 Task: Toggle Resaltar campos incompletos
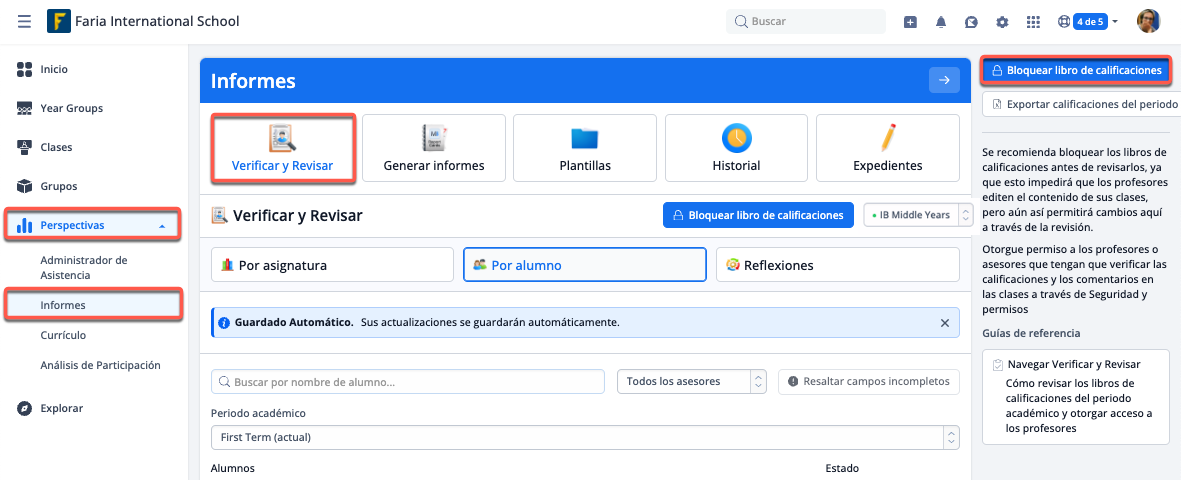(869, 381)
